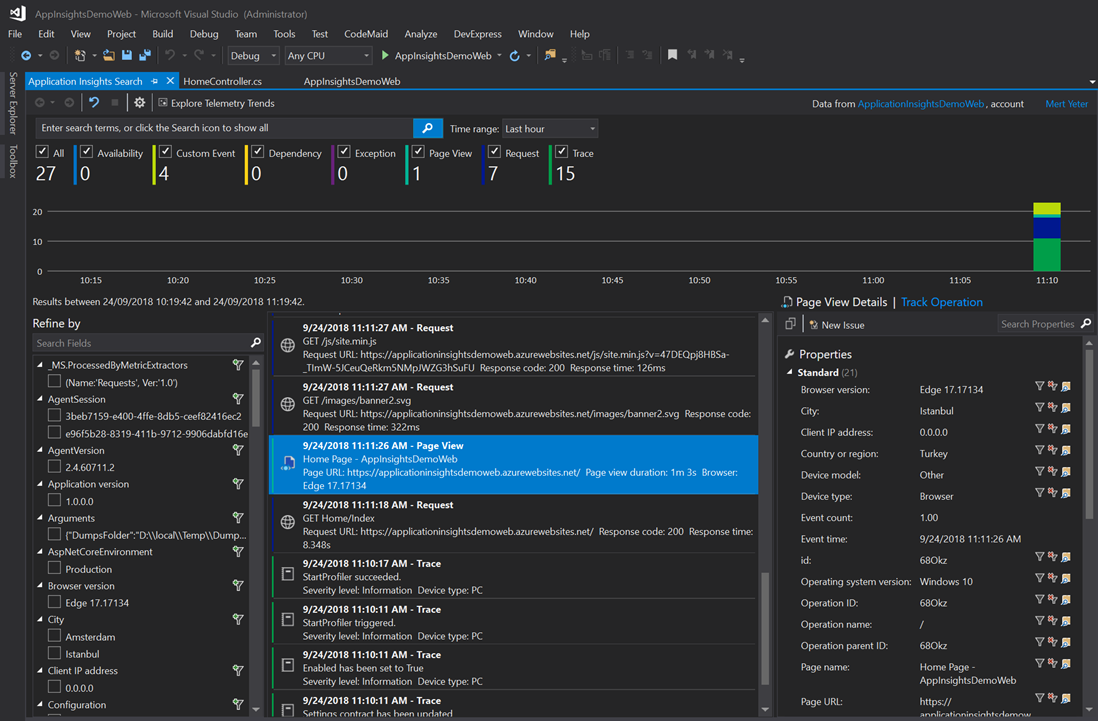
Task: Click the Open File folder toolbar icon
Action: tap(109, 55)
